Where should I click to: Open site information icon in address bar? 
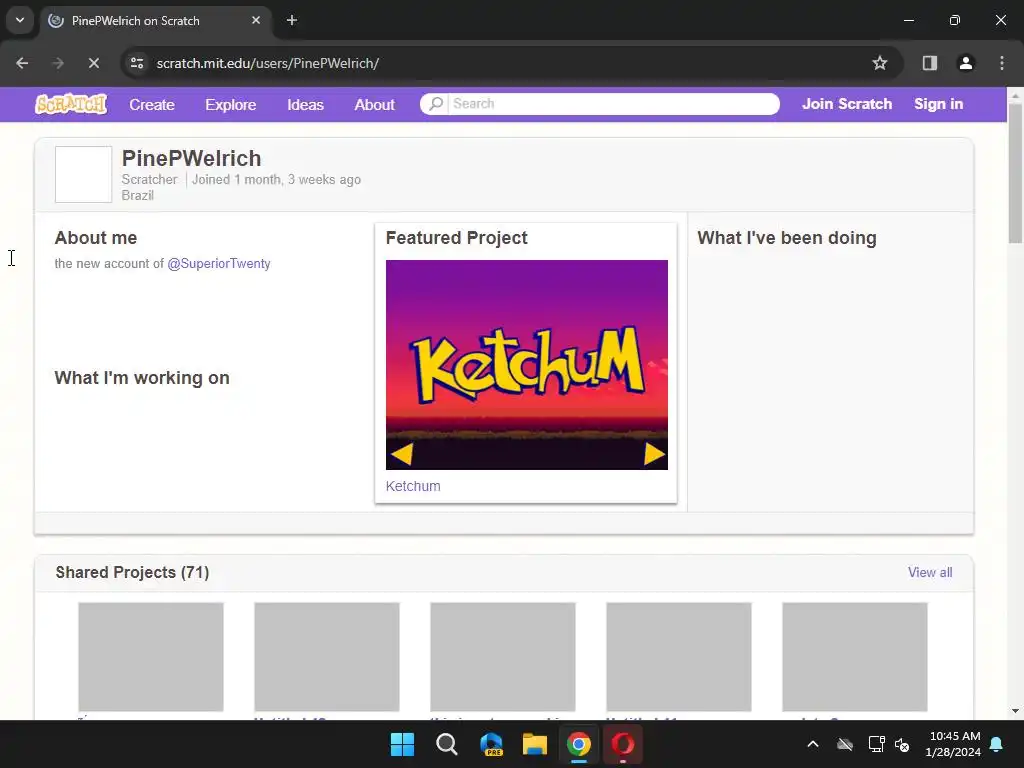point(137,63)
